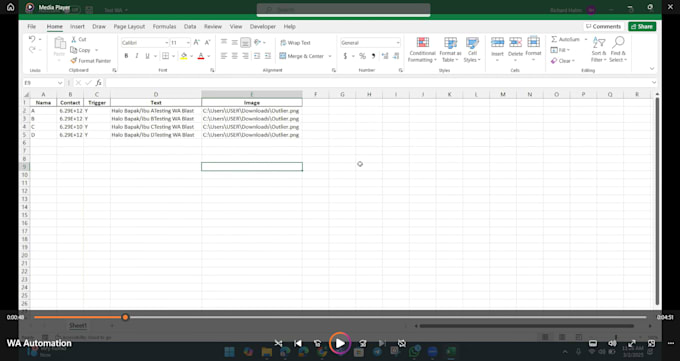
Task: Click the Comments button
Action: coord(603,26)
